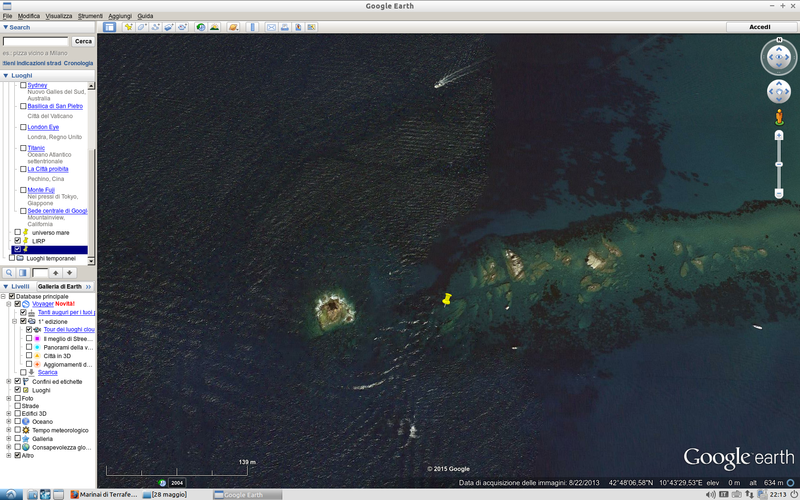Click the search text input field
The image size is (800, 500).
click(35, 41)
